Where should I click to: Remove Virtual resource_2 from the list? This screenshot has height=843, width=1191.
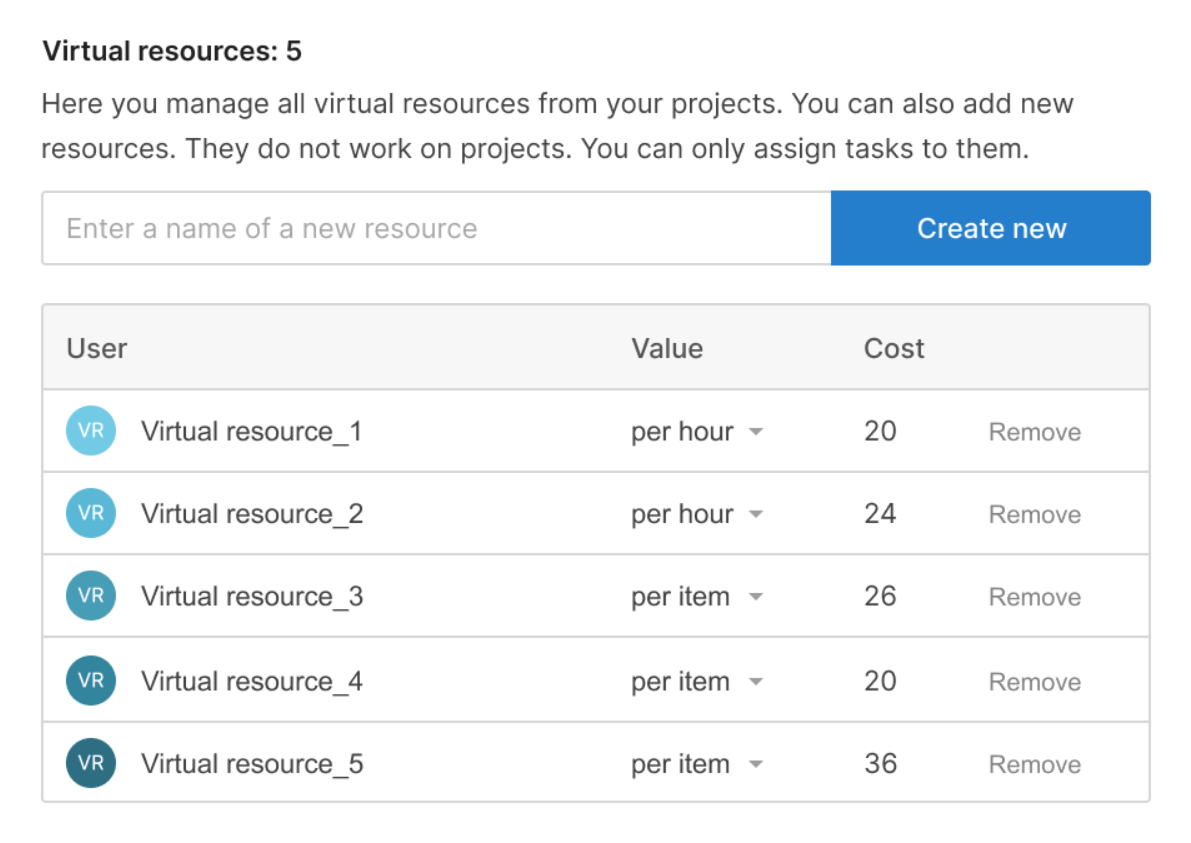(1034, 513)
